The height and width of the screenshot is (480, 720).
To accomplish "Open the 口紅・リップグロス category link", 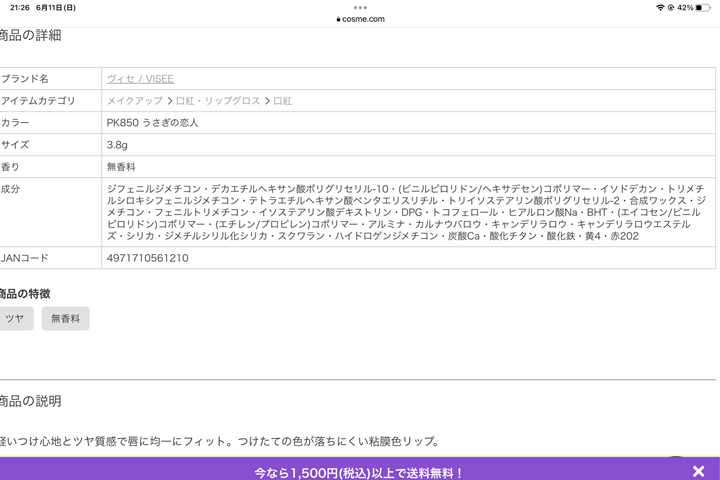I will [218, 101].
